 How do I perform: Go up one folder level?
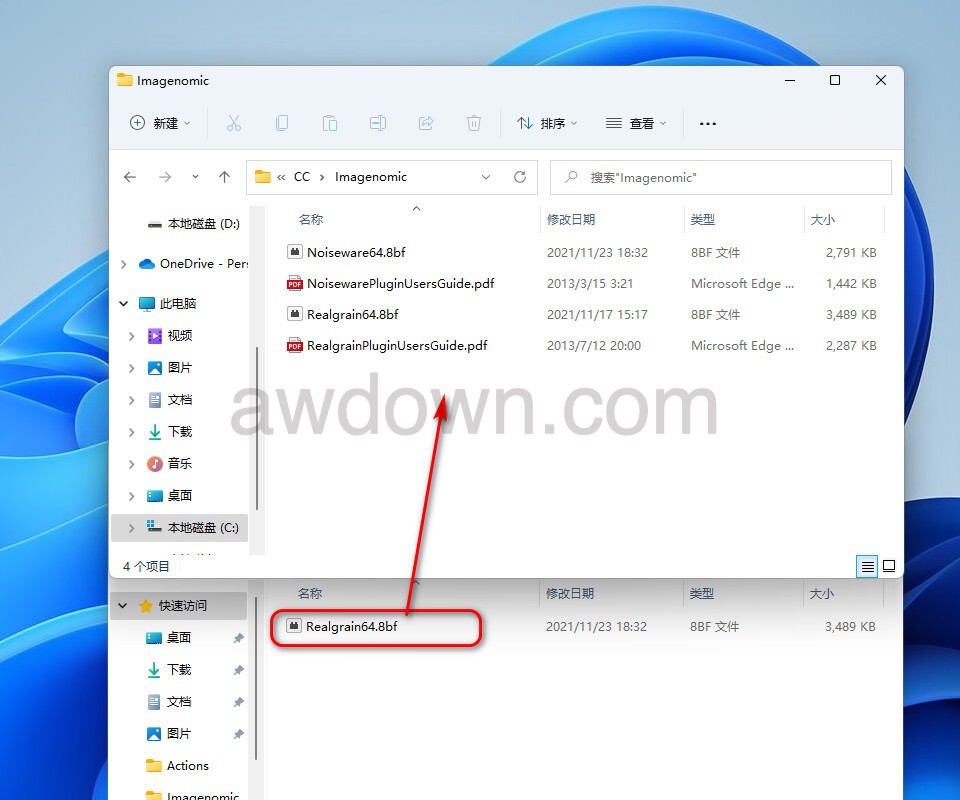pyautogui.click(x=224, y=177)
